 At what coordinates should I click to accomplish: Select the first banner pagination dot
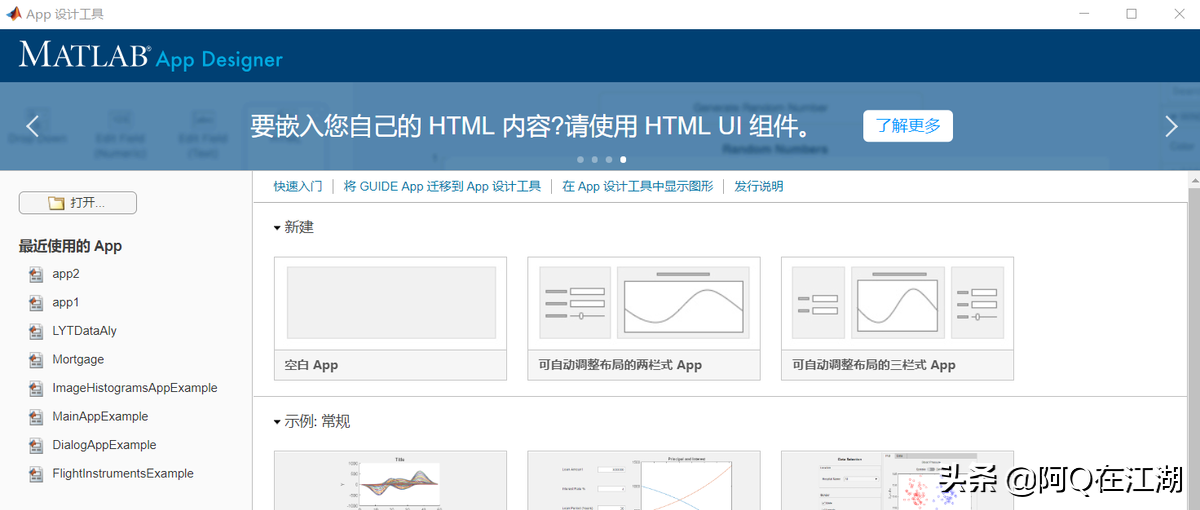(580, 159)
